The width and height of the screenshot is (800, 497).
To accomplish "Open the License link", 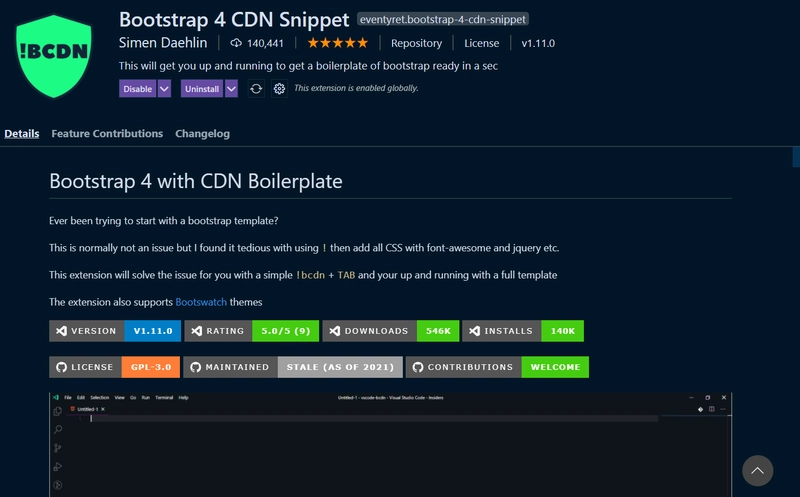I will coord(482,43).
